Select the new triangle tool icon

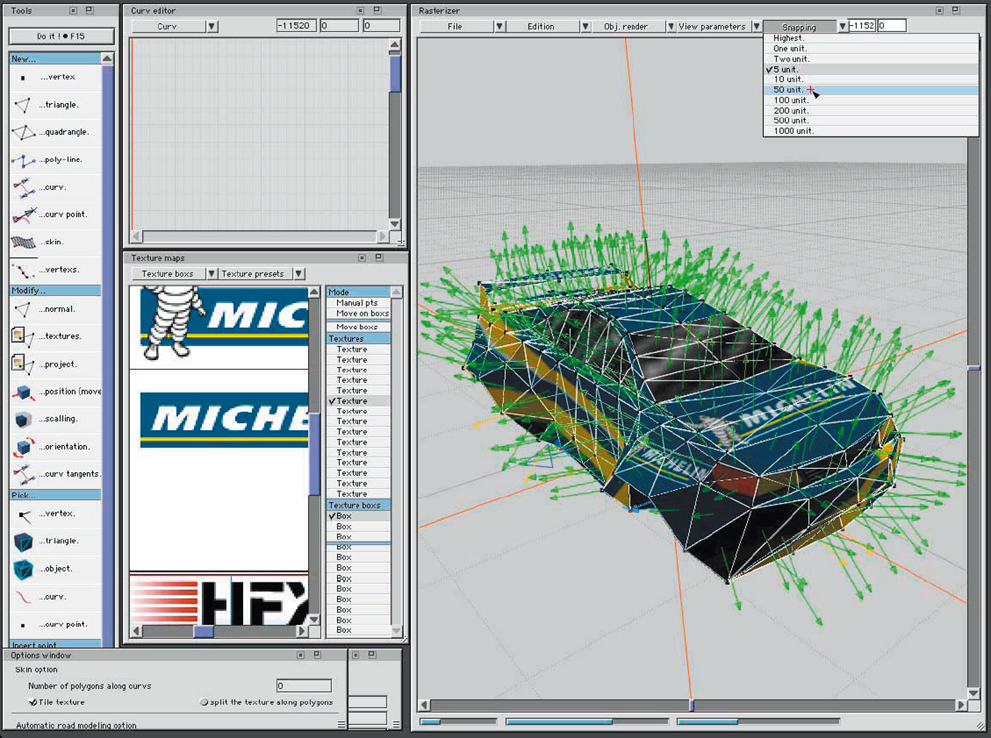[23, 104]
